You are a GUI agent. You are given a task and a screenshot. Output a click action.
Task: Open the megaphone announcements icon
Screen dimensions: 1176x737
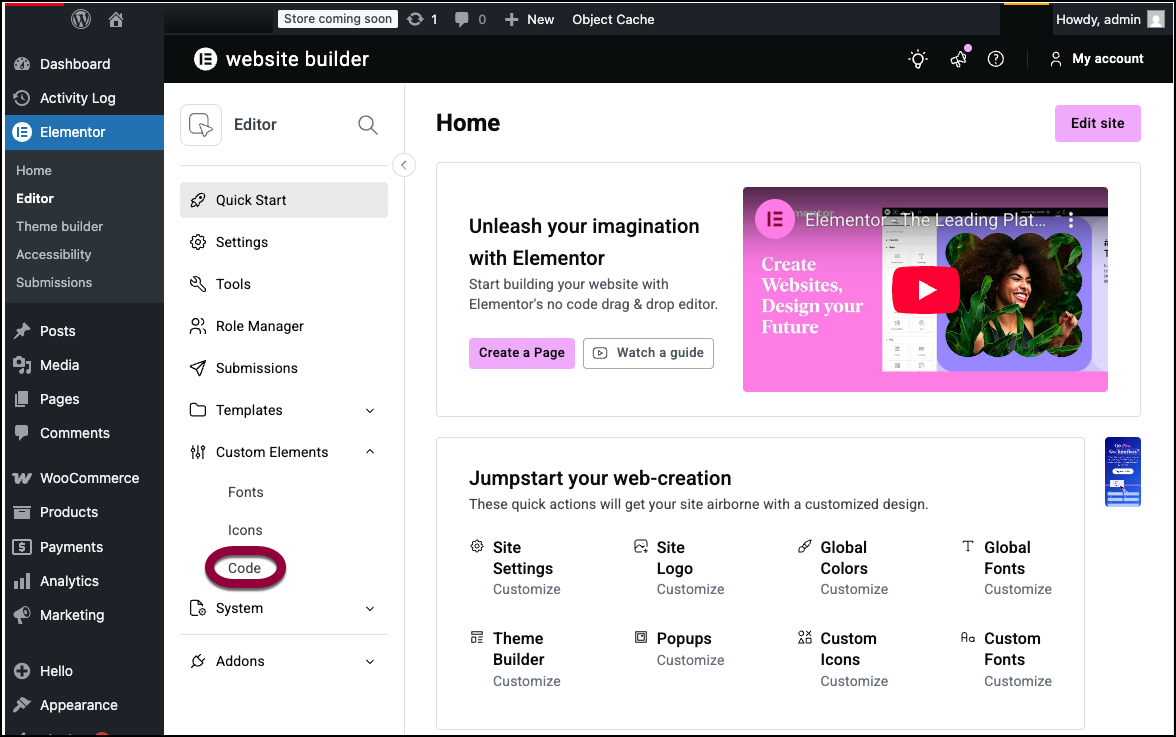958,59
